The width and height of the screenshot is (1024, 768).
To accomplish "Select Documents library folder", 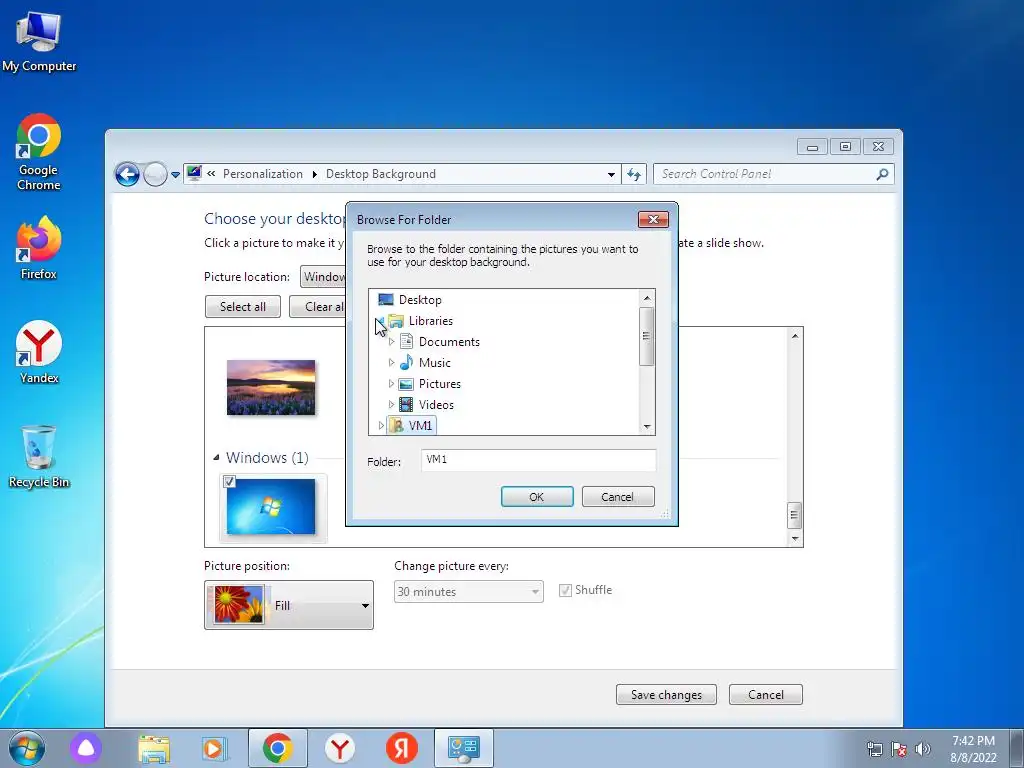I will coord(449,342).
